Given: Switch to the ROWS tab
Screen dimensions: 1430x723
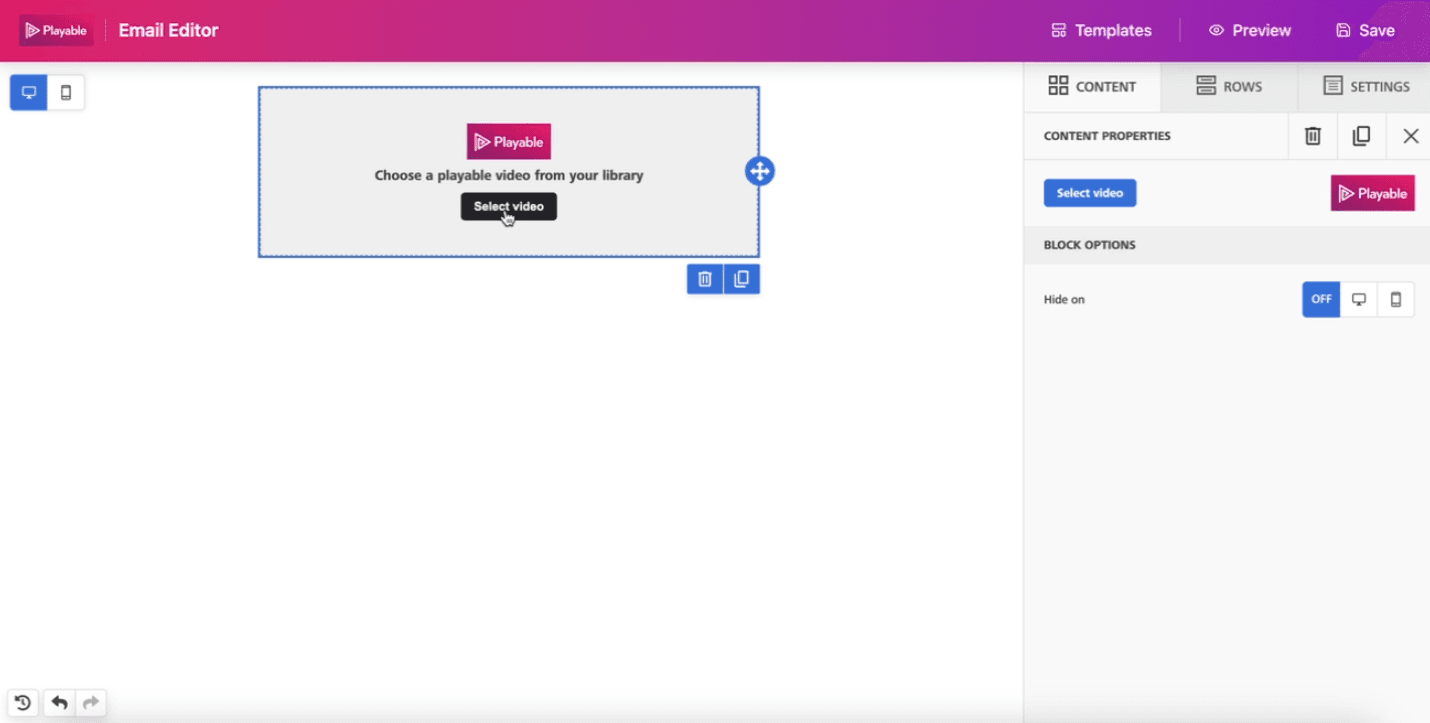Looking at the screenshot, I should click(1229, 86).
